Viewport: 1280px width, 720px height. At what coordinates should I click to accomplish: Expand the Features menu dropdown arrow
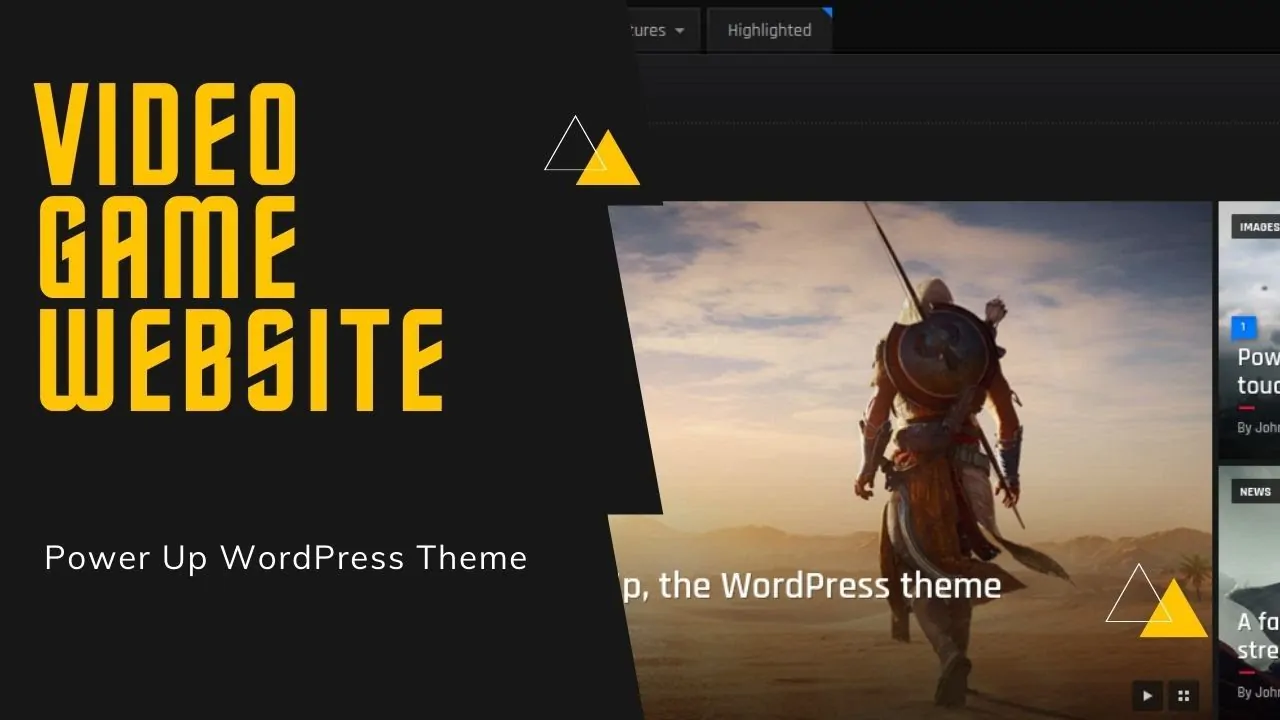click(680, 30)
